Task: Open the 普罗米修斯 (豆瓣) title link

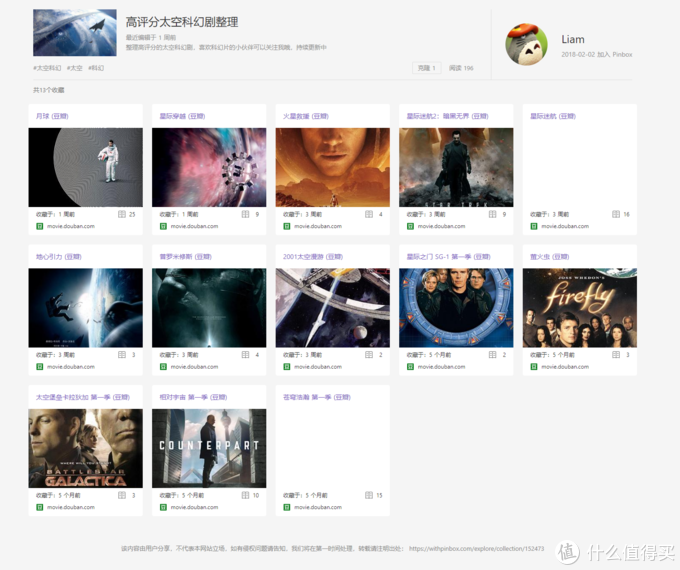Action: [186, 257]
